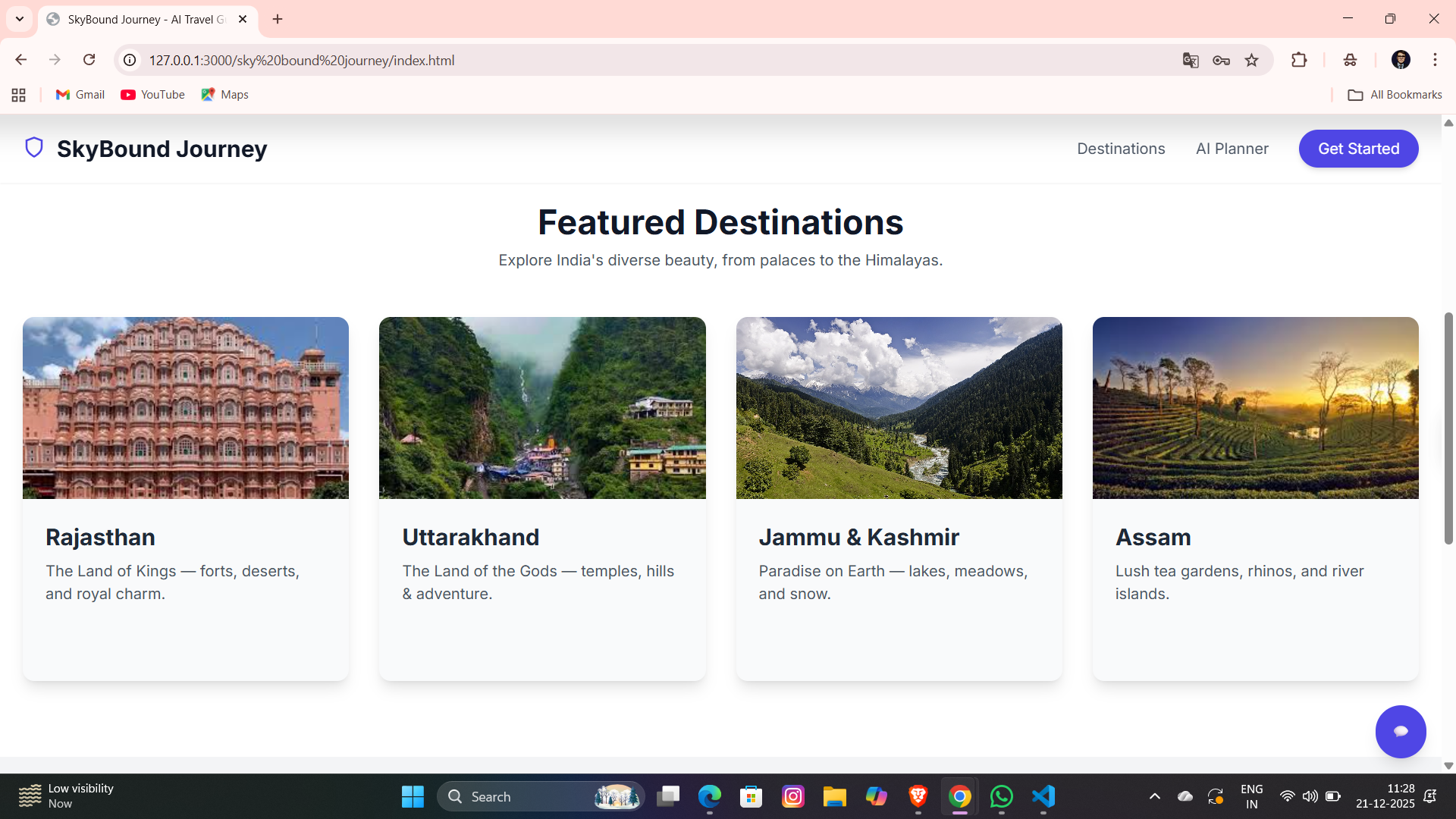Click the SkyBound Journey shield logo
1456x819 pixels.
[x=34, y=147]
